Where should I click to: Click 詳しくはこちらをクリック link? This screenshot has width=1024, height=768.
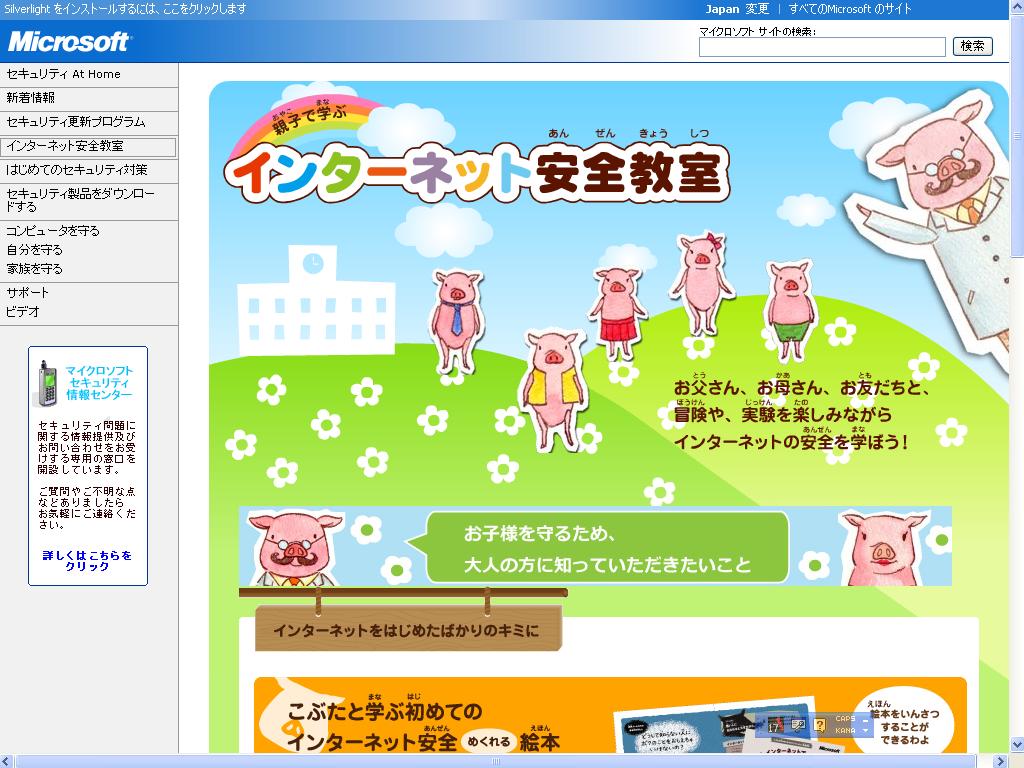[x=87, y=560]
